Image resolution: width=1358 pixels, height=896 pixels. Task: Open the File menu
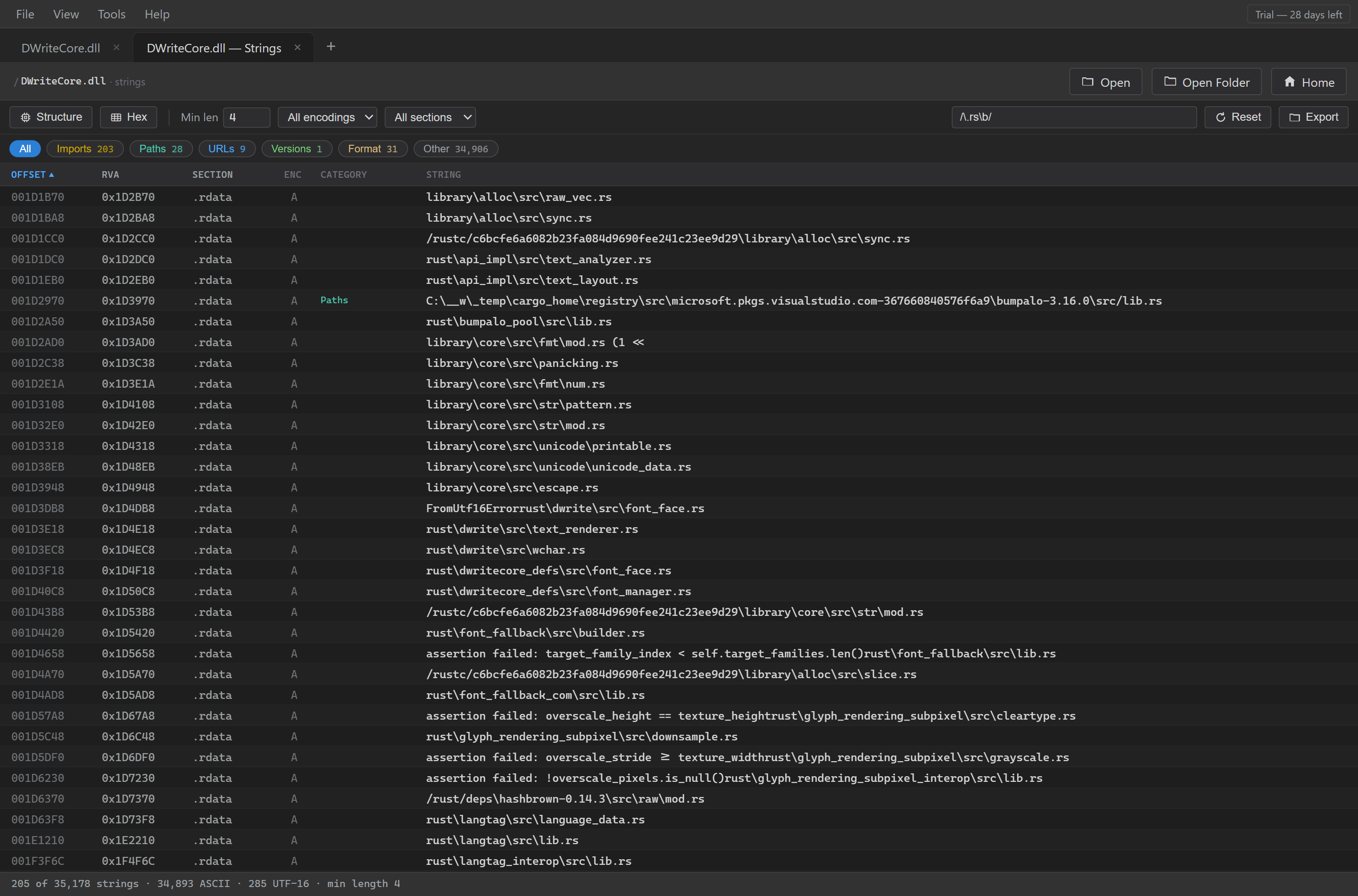[25, 14]
